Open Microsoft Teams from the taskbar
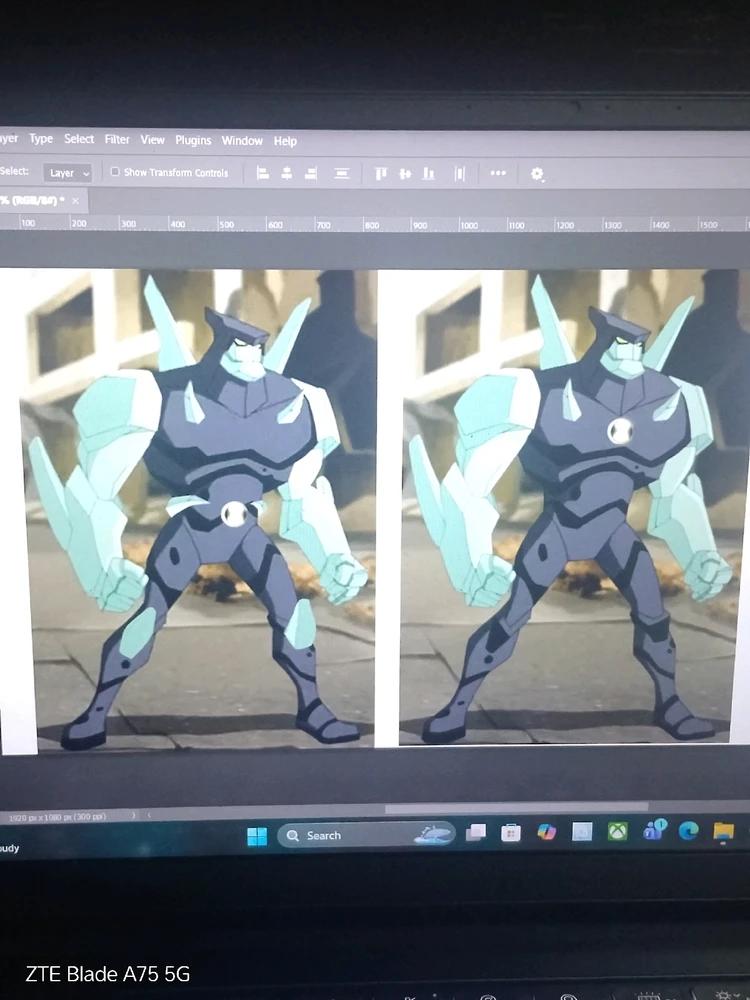This screenshot has width=750, height=1000. coord(654,830)
